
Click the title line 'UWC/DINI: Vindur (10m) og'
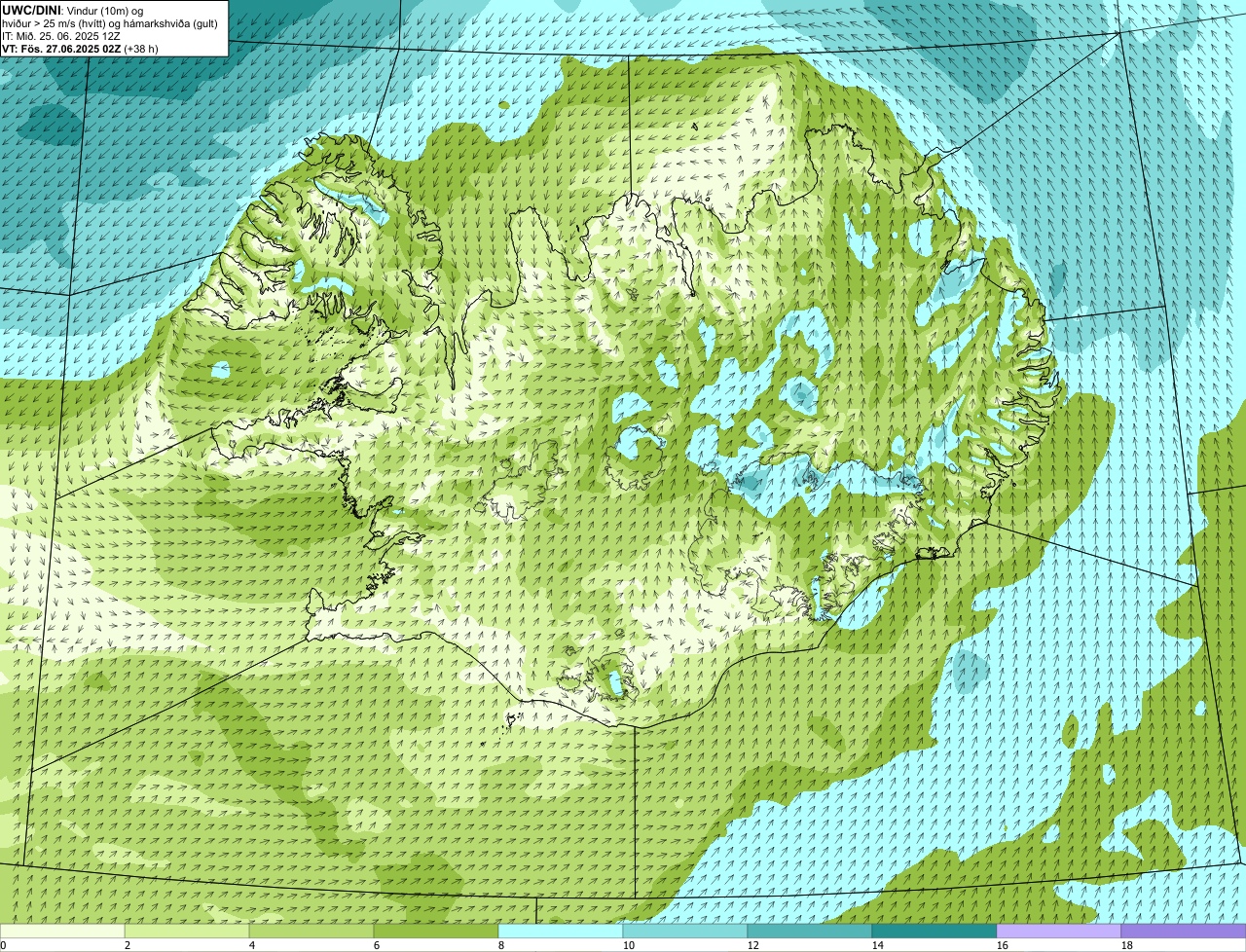tap(73, 9)
